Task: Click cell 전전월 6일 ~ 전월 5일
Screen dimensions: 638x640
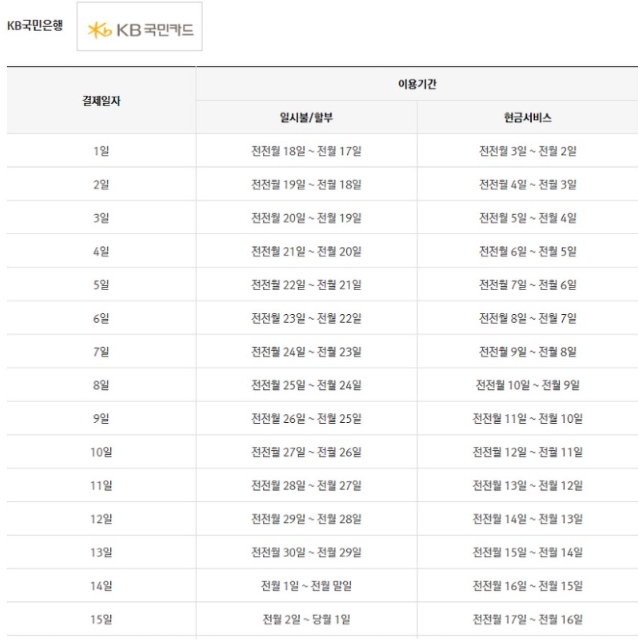Action: point(528,251)
